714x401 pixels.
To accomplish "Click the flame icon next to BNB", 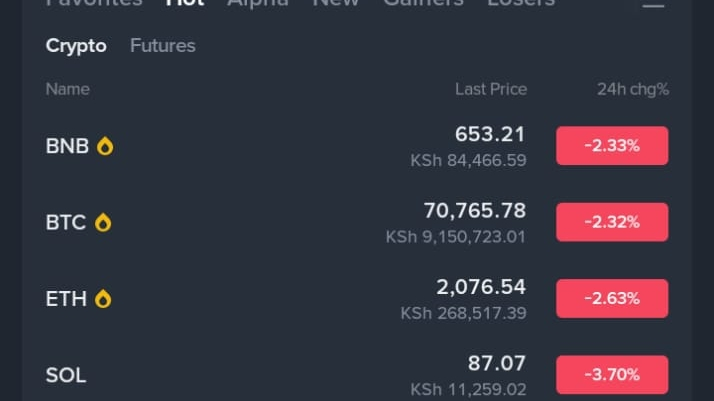I will point(105,146).
